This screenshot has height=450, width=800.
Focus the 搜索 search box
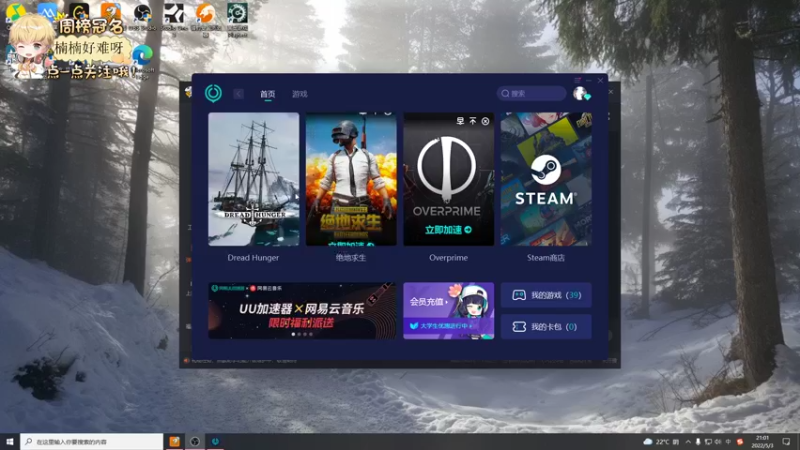[x=531, y=93]
